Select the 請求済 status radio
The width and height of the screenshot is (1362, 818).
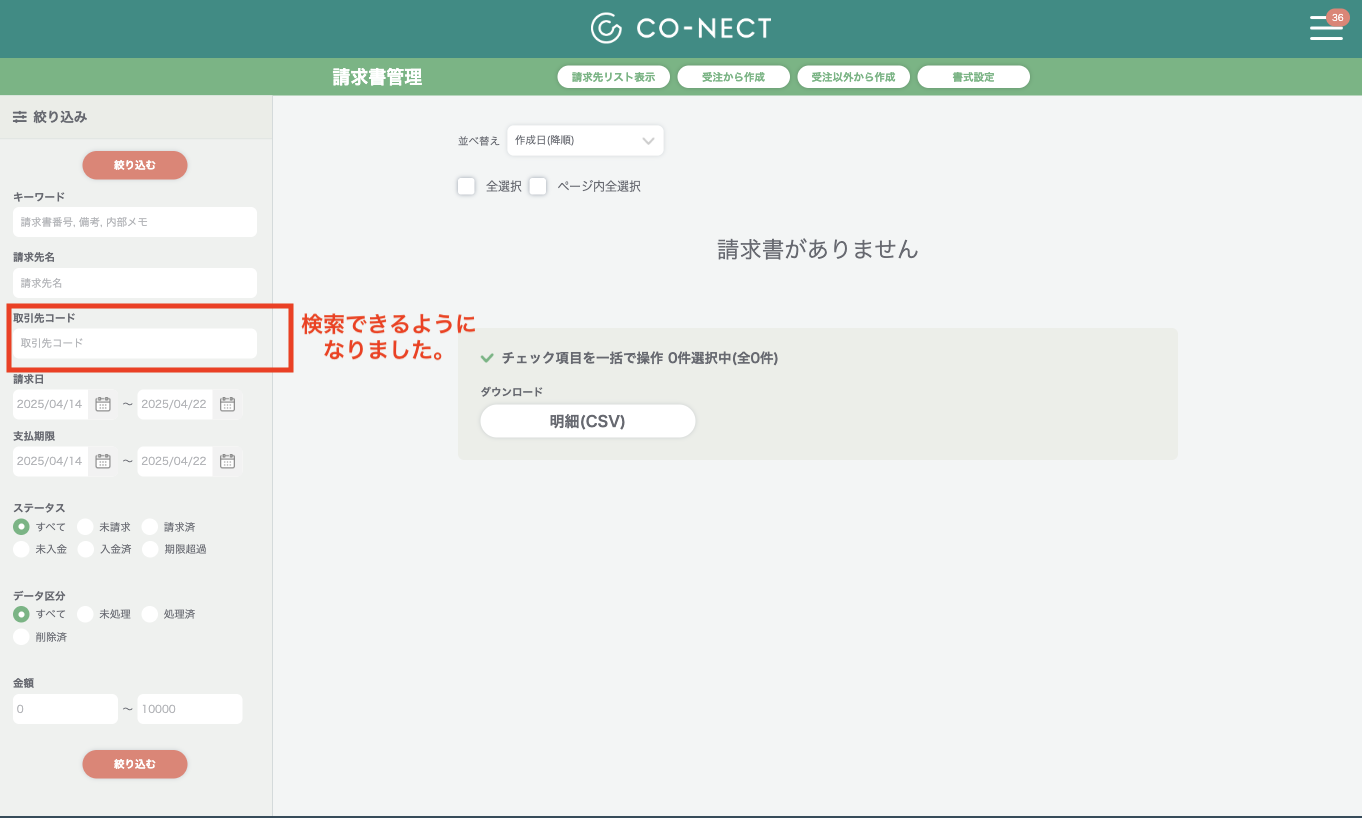[149, 526]
